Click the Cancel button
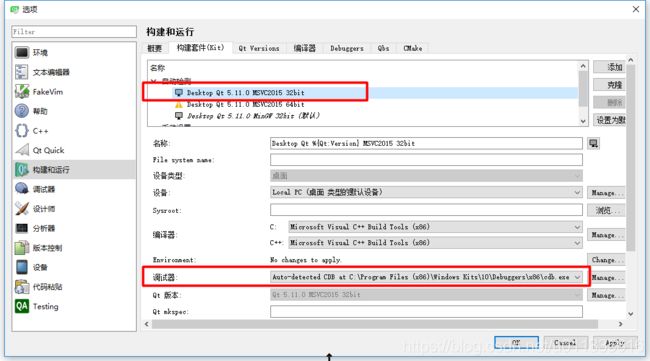This screenshot has height=361, width=650. coord(565,343)
